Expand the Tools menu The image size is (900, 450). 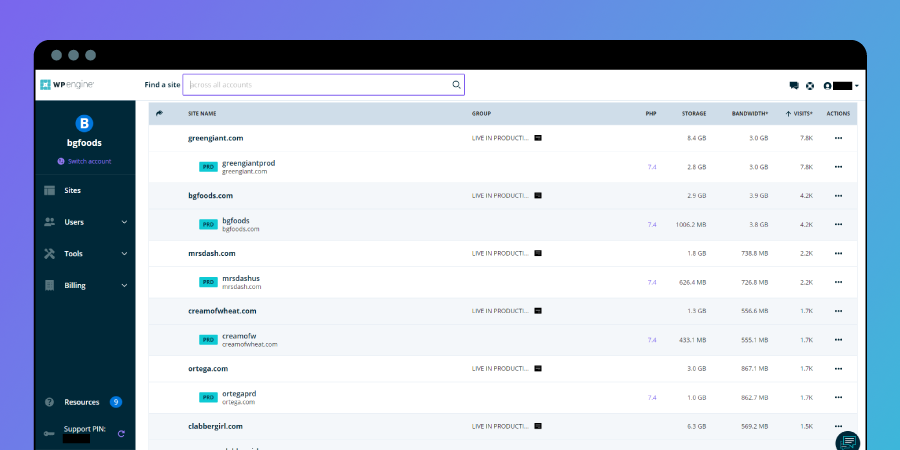(85, 254)
